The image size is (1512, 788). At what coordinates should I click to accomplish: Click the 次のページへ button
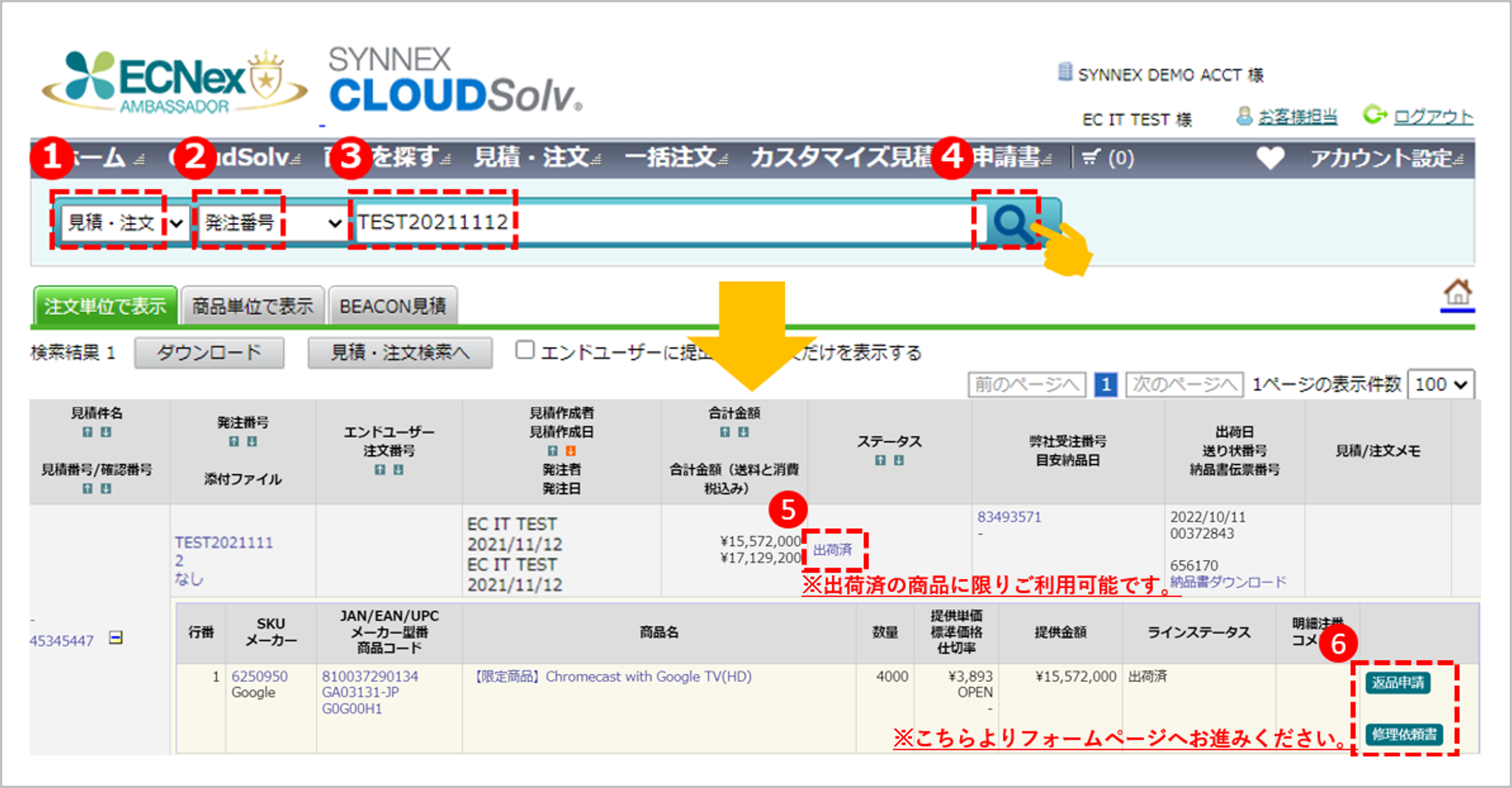point(1184,385)
